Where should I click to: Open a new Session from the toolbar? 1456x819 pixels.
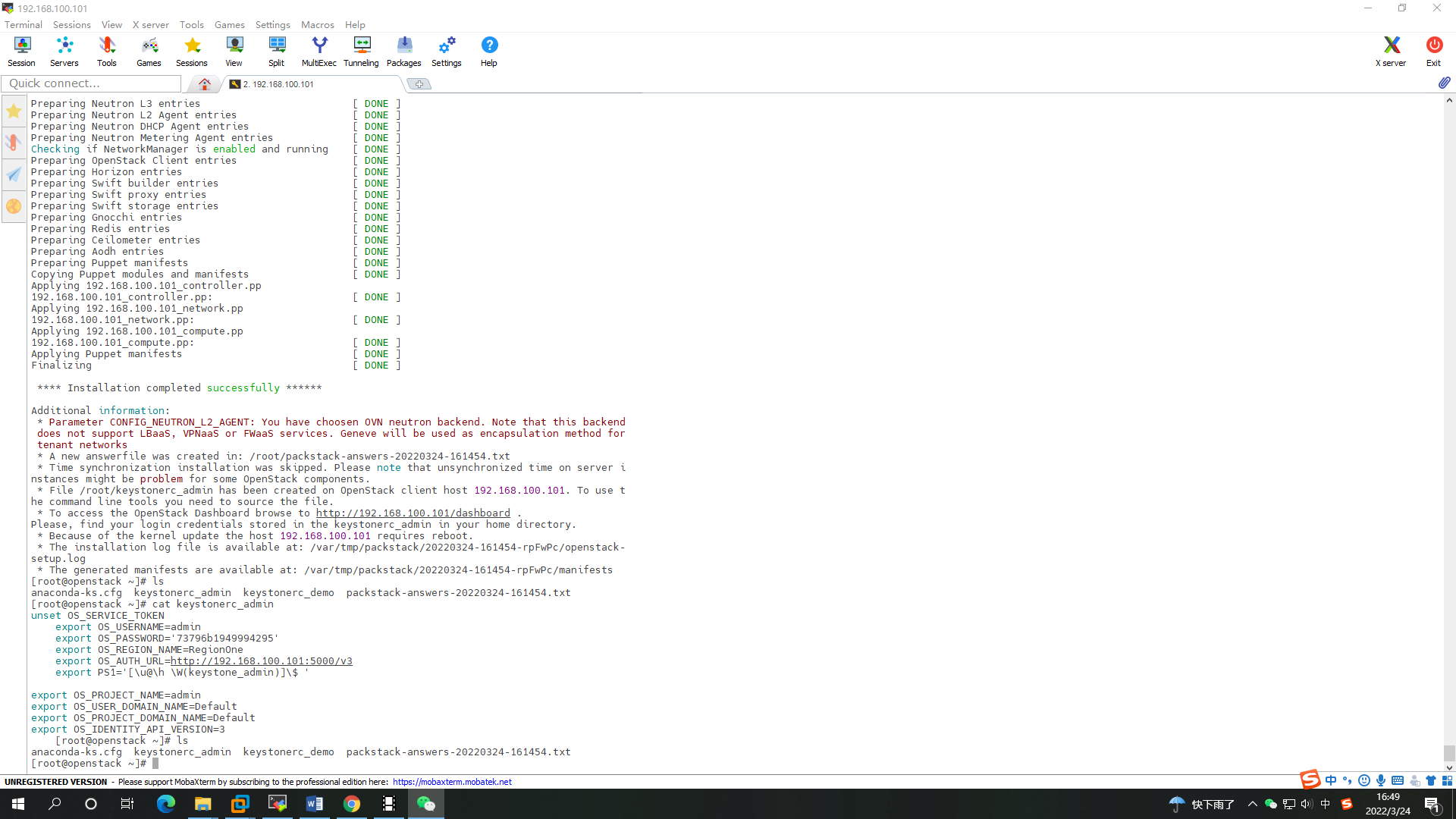[x=21, y=51]
